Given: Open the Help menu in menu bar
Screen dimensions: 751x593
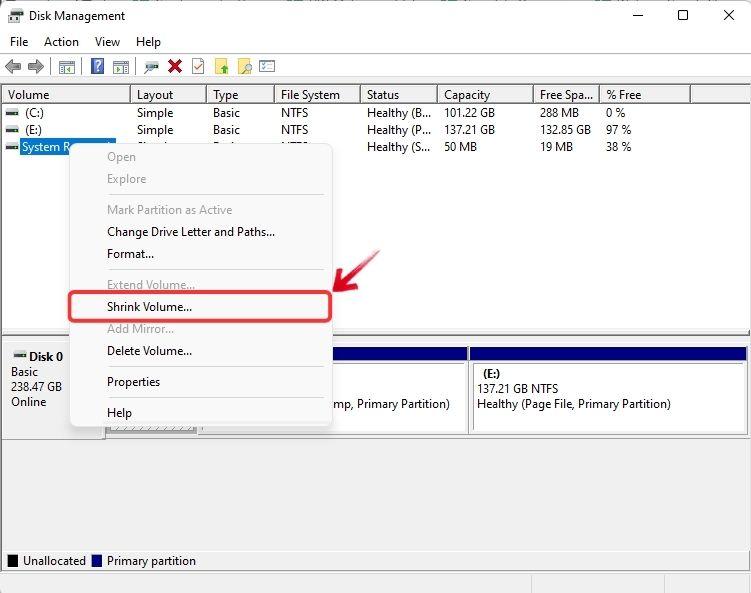Looking at the screenshot, I should coord(148,42).
